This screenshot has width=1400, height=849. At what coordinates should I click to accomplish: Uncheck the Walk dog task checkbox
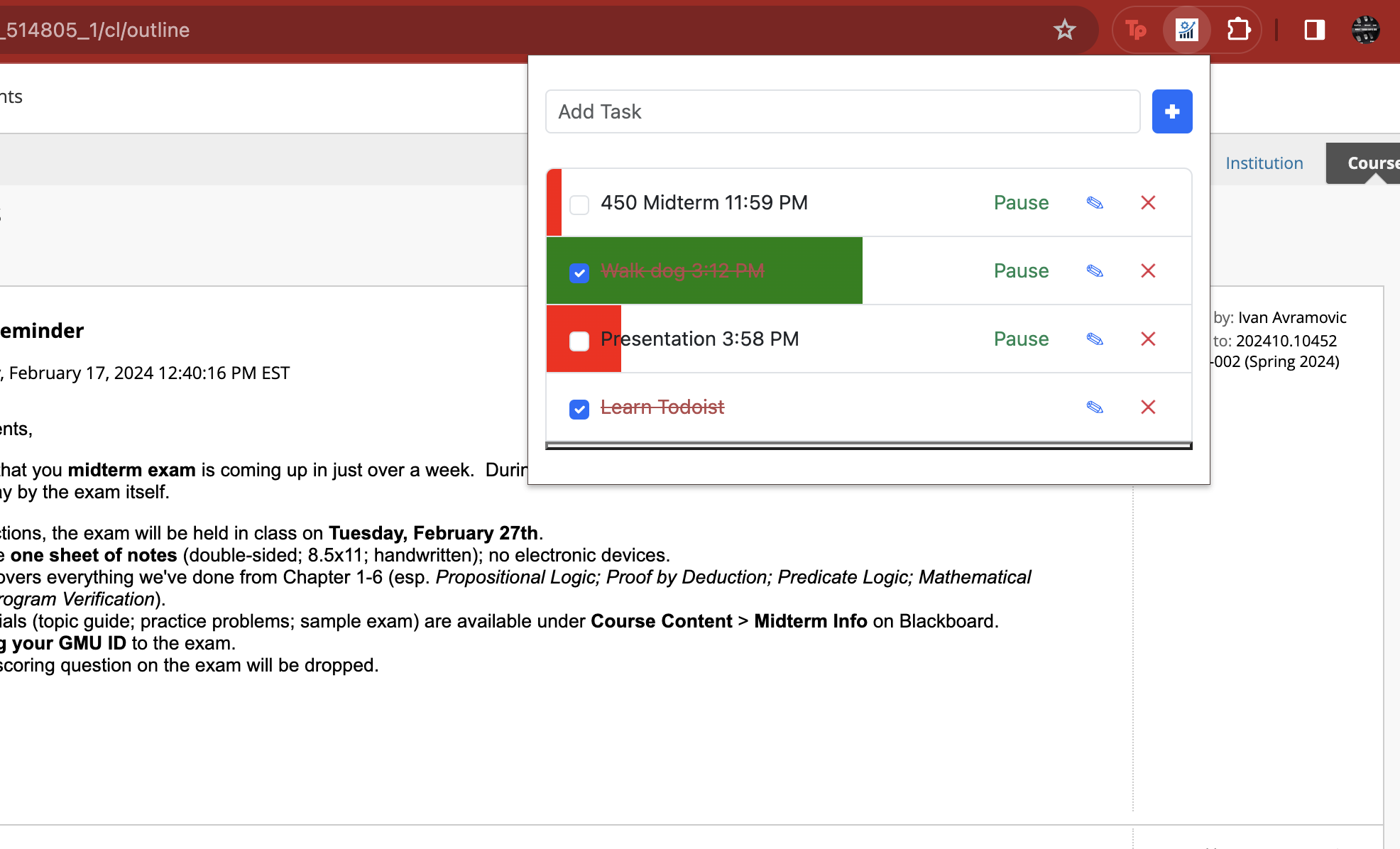pyautogui.click(x=579, y=273)
